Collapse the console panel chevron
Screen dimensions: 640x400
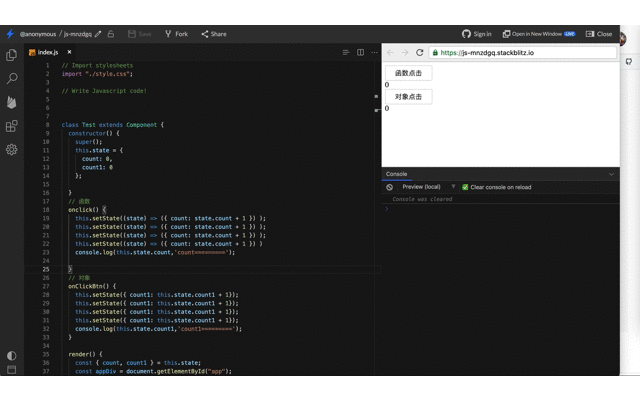[x=611, y=174]
